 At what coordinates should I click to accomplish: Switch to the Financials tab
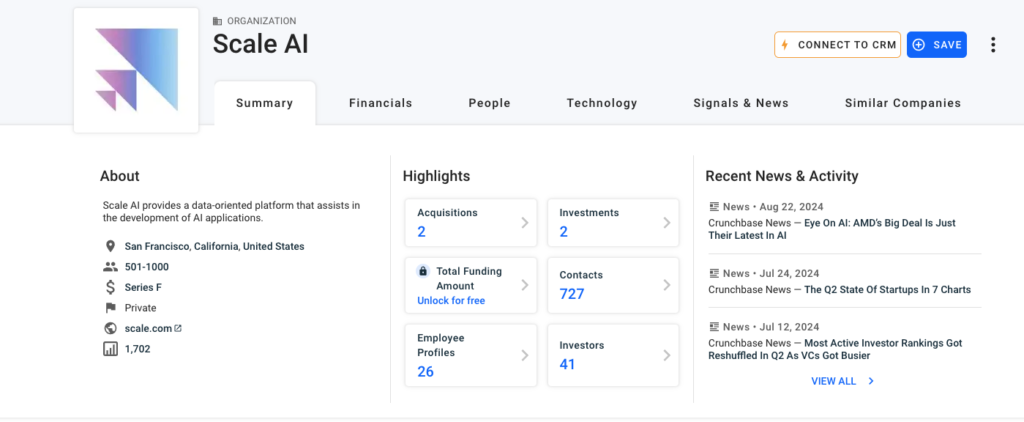[x=380, y=103]
